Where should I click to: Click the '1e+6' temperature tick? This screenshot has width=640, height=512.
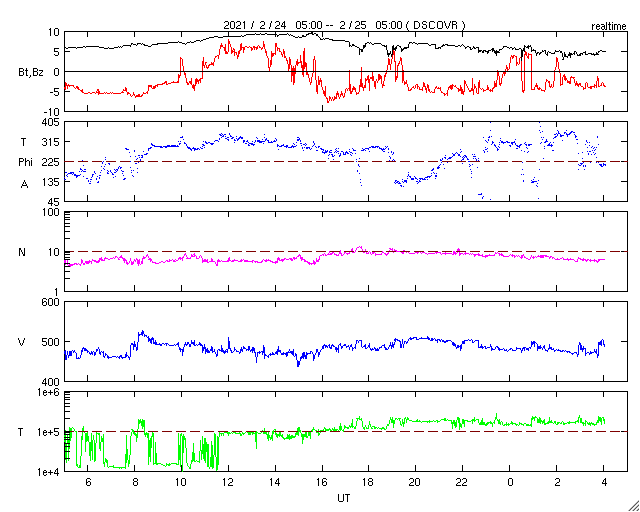click(x=49, y=392)
